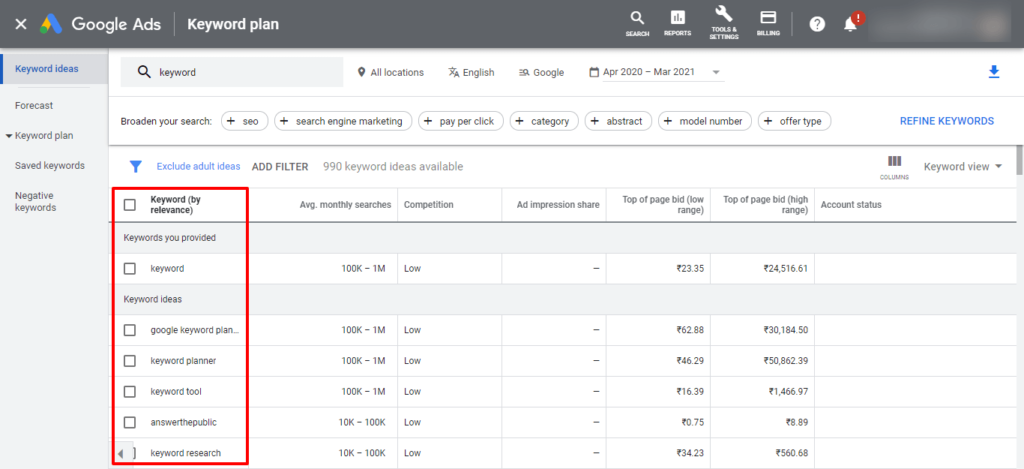Open the Search icon in the top bar
The width and height of the screenshot is (1024, 469).
coord(637,24)
